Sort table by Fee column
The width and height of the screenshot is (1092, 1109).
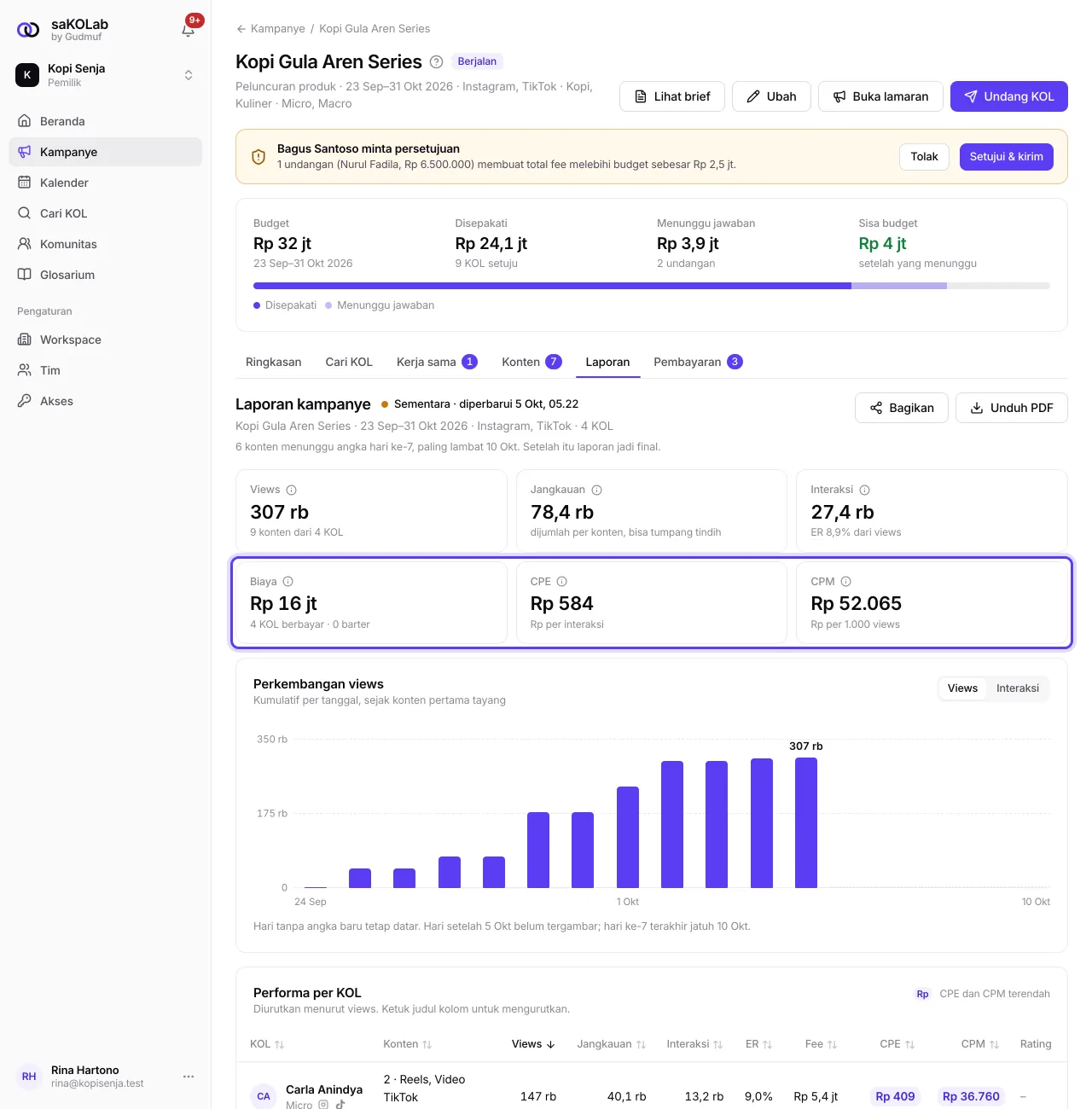[821, 1044]
